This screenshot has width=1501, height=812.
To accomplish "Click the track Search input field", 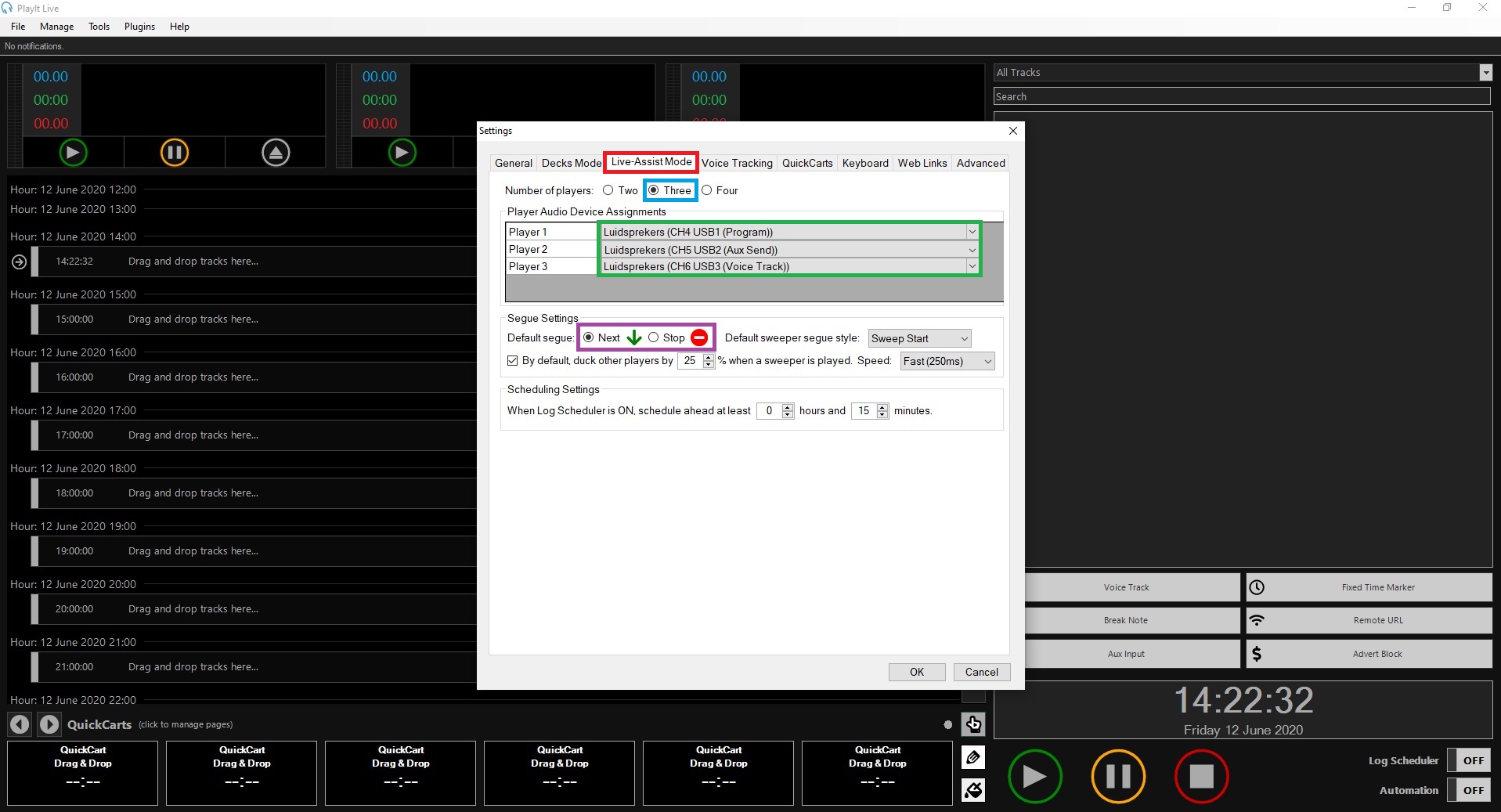I will 1241,96.
